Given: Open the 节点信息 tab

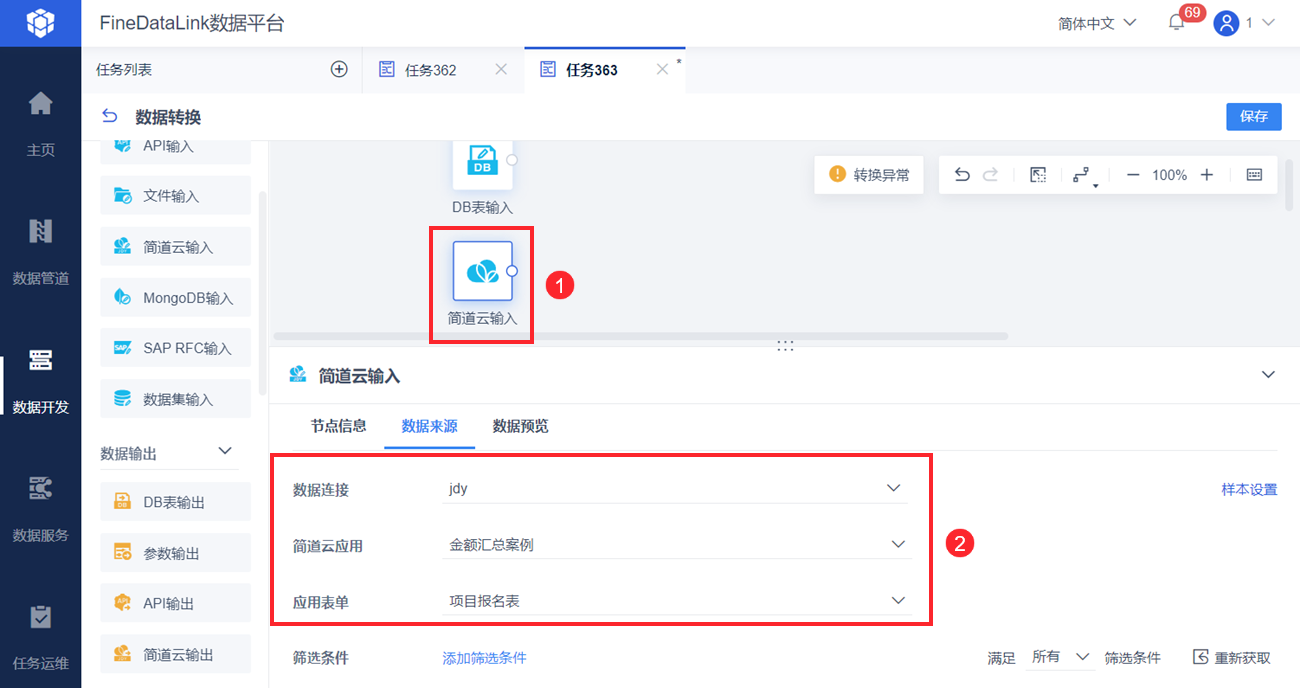Looking at the screenshot, I should 338,426.
